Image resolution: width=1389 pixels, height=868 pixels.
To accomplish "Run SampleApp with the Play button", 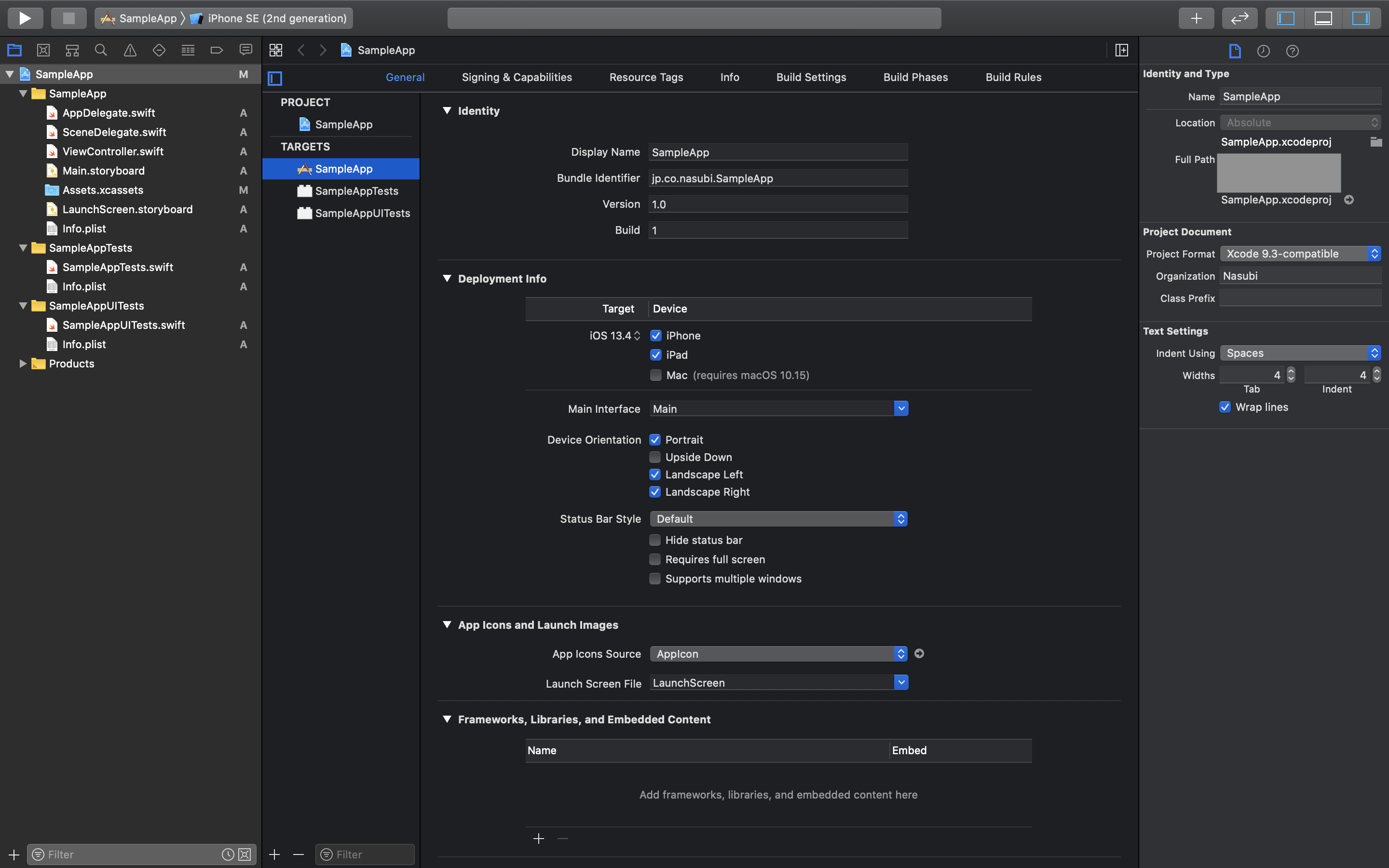I will tap(25, 18).
